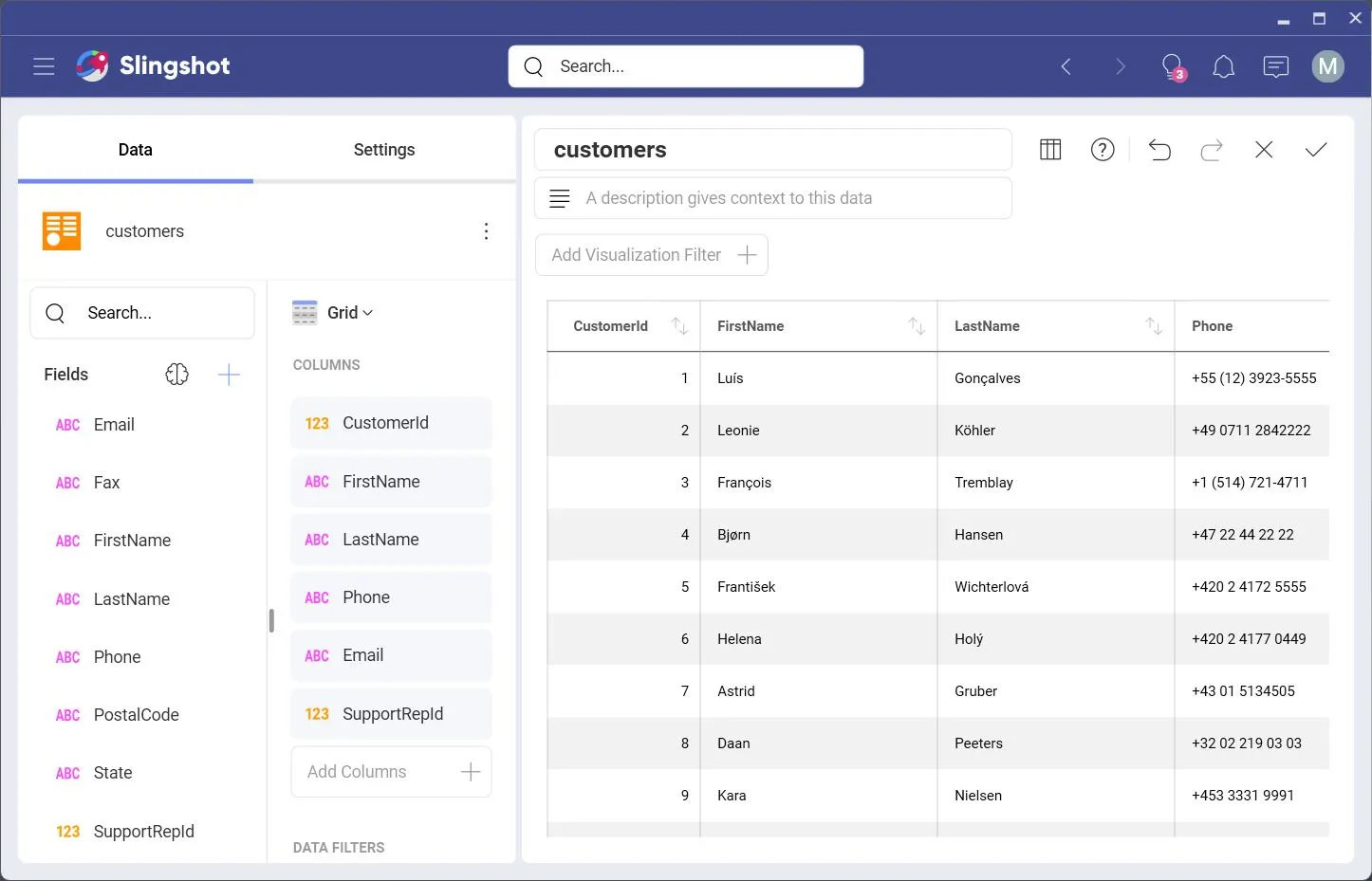
Task: Toggle sort on CustomerId column header
Action: click(679, 326)
